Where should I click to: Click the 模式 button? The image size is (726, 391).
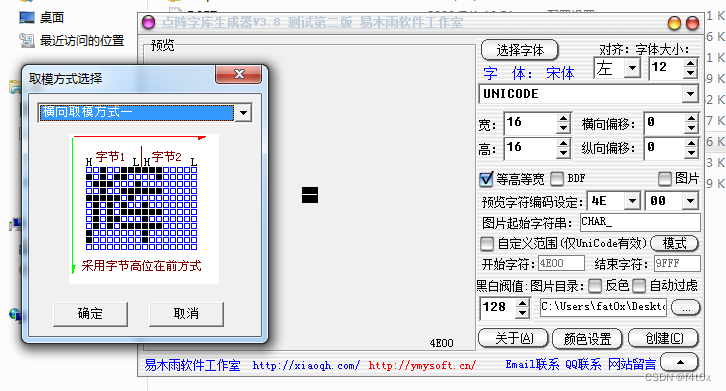(674, 244)
